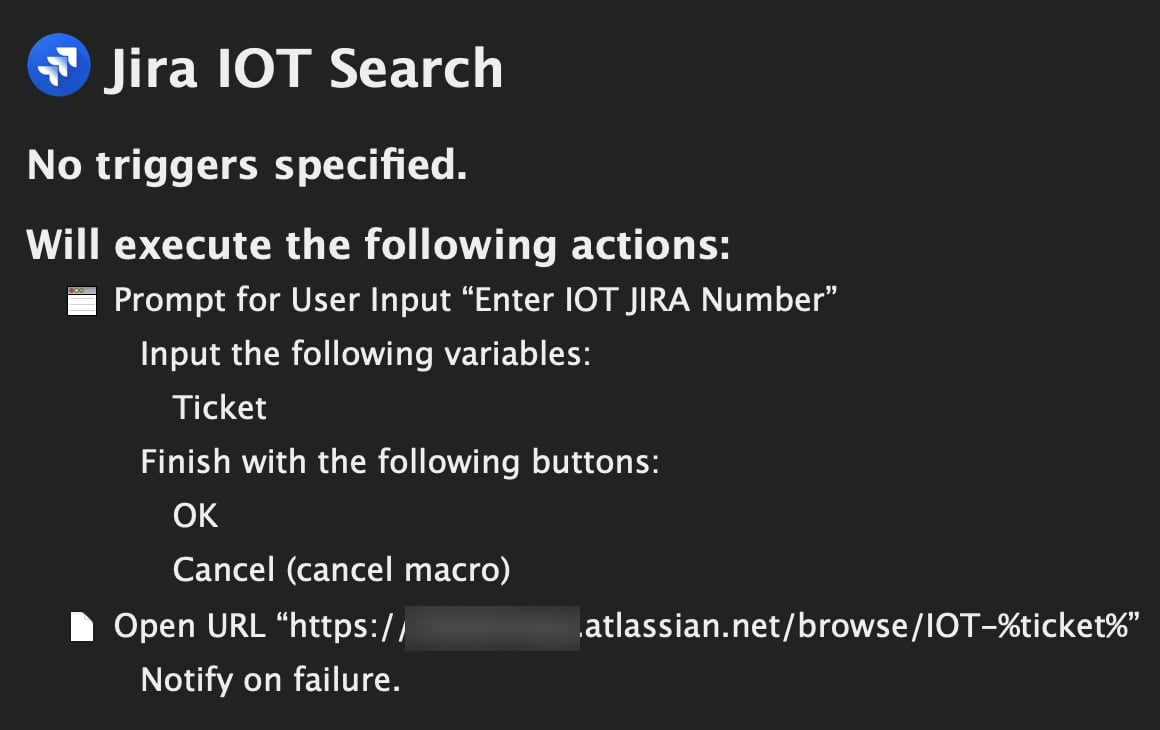Click the OK button entry
The height and width of the screenshot is (730, 1160).
[x=195, y=516]
